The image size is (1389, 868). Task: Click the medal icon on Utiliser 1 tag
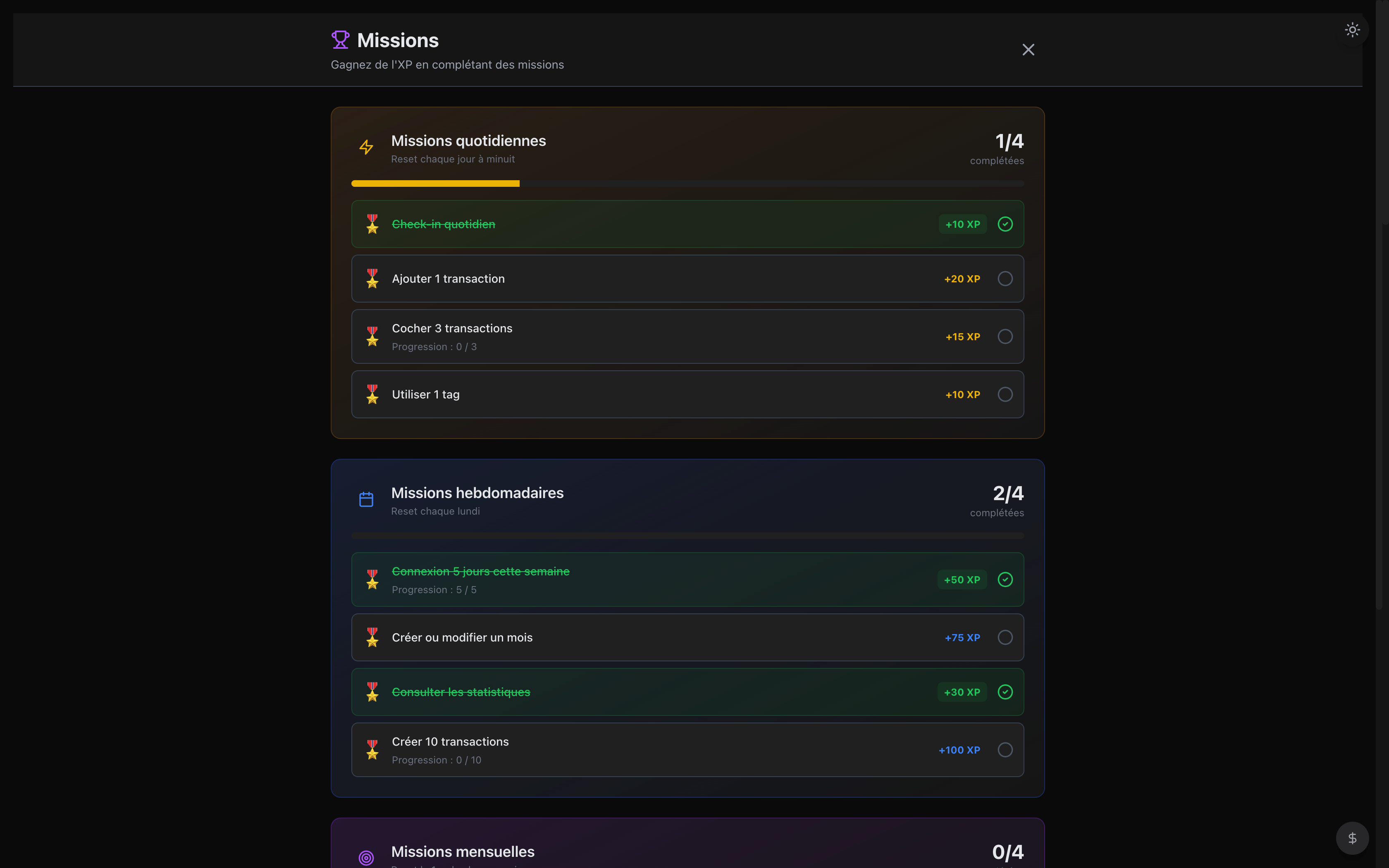click(x=372, y=394)
